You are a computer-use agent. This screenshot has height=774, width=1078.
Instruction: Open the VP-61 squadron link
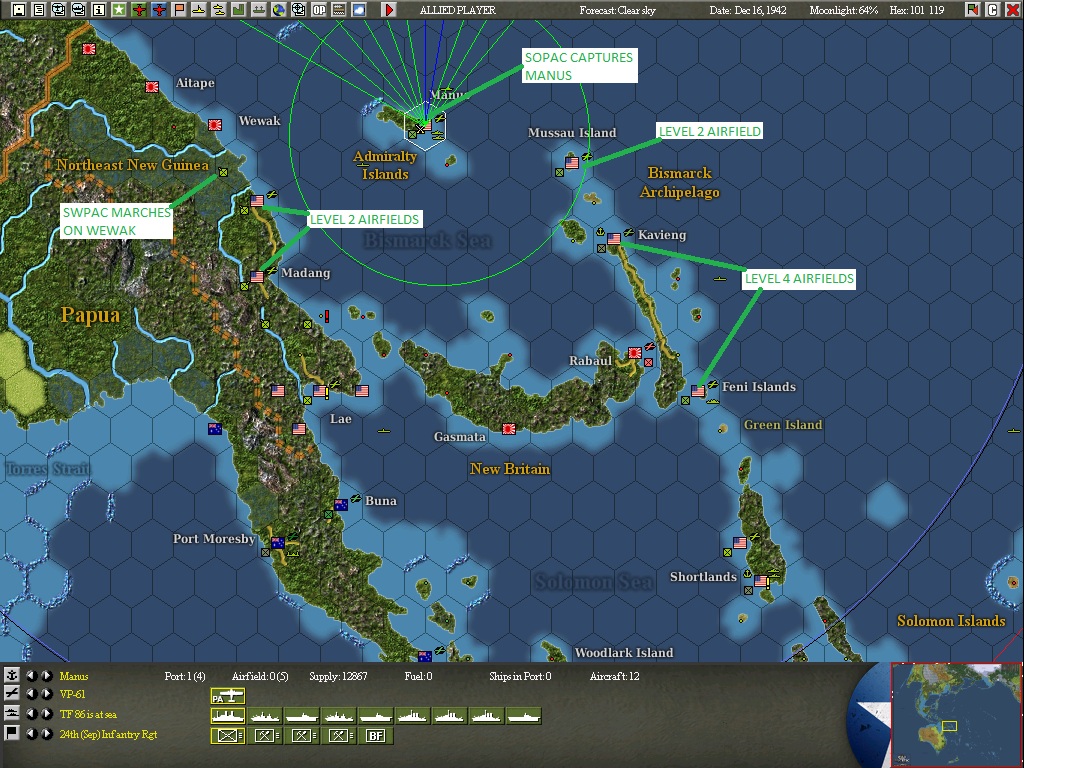[x=72, y=694]
